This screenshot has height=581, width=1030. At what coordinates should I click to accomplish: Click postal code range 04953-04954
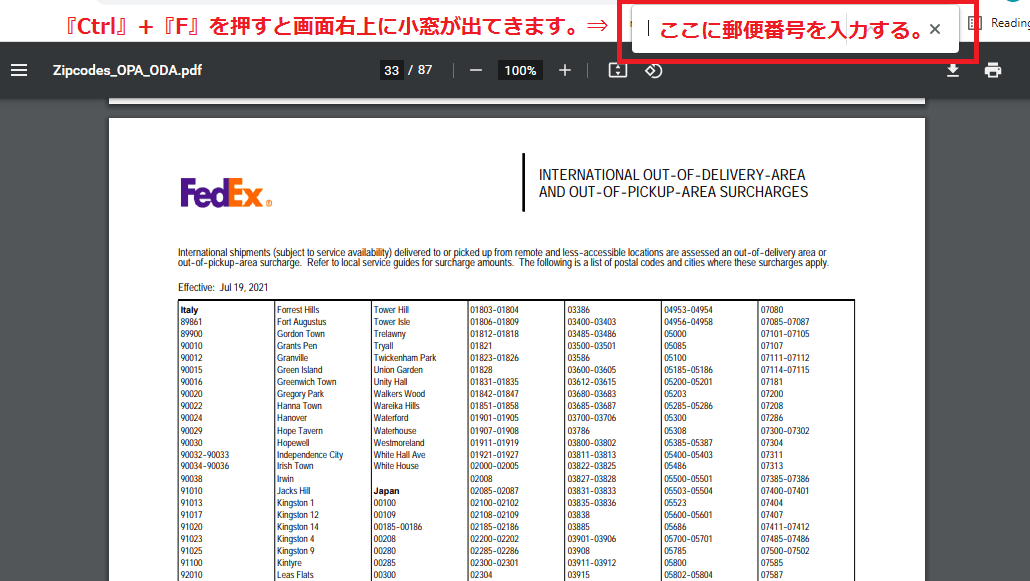point(688,310)
